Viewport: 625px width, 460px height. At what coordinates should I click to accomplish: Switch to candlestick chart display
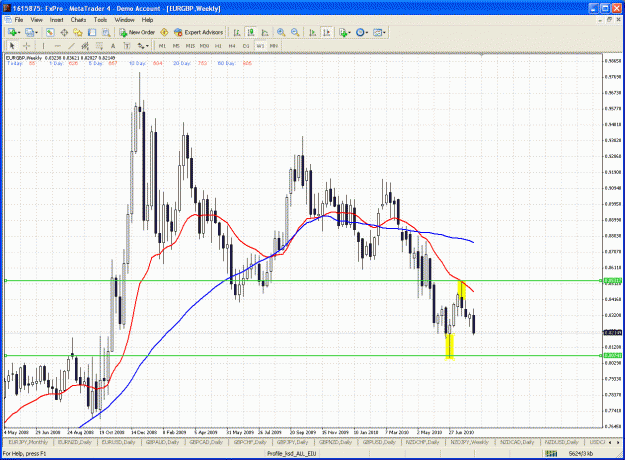251,33
